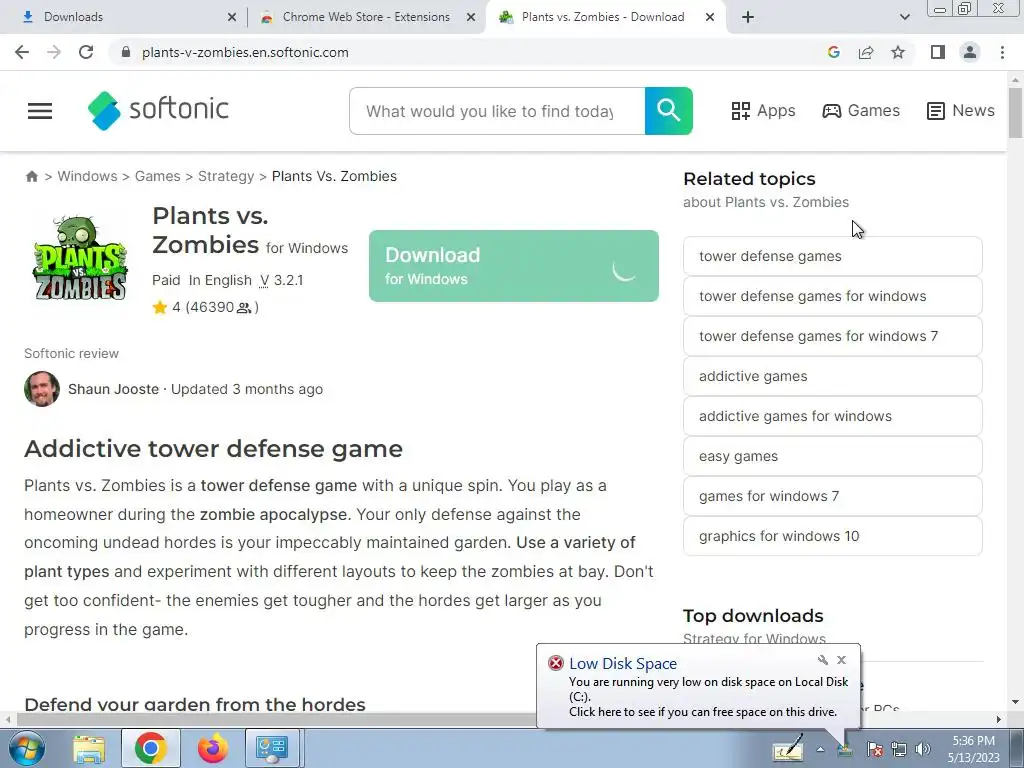This screenshot has height=768, width=1024.
Task: Open the Chrome profile avatar
Action: 970,52
